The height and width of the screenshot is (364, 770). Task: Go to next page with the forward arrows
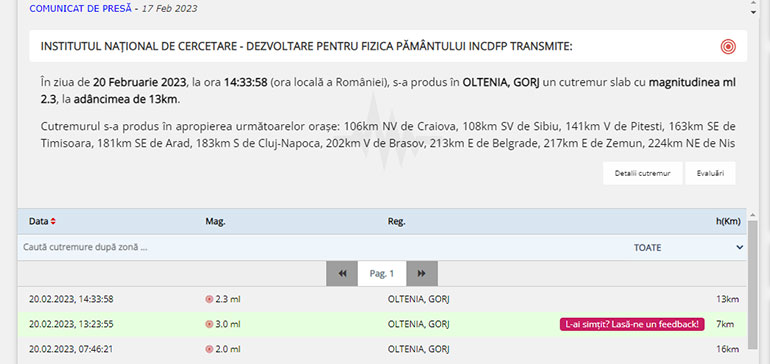pyautogui.click(x=422, y=274)
